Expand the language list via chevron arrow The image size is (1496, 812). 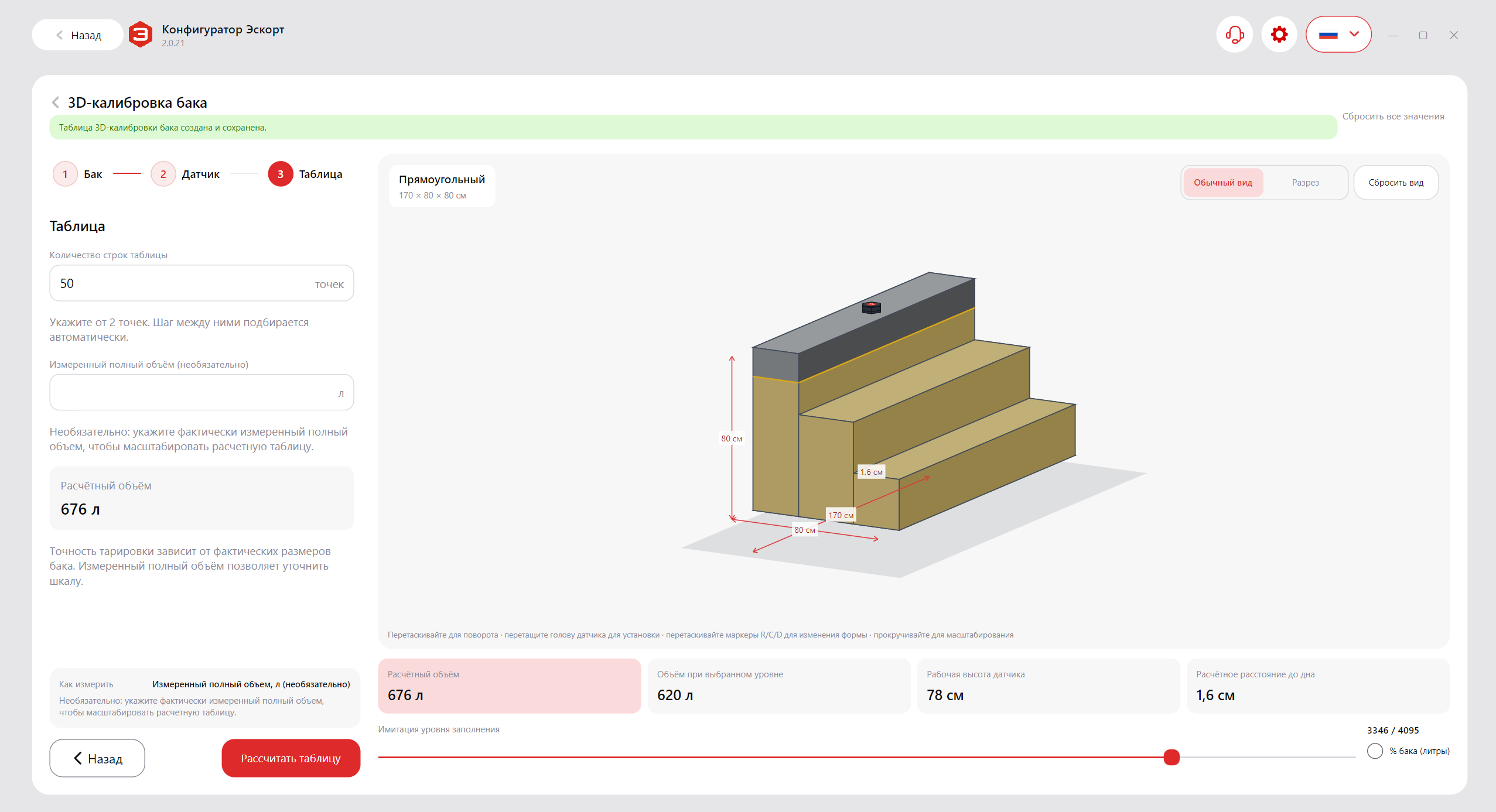[x=1354, y=34]
